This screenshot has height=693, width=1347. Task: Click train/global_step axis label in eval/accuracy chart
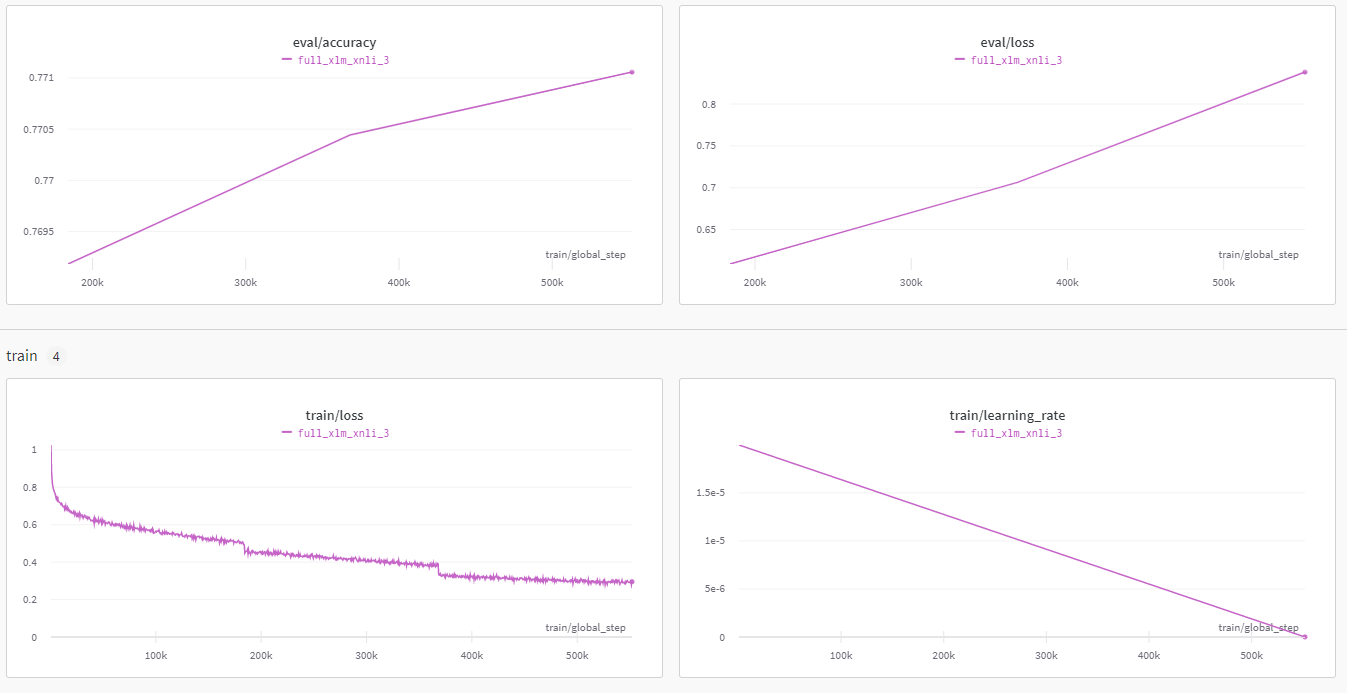tap(585, 255)
